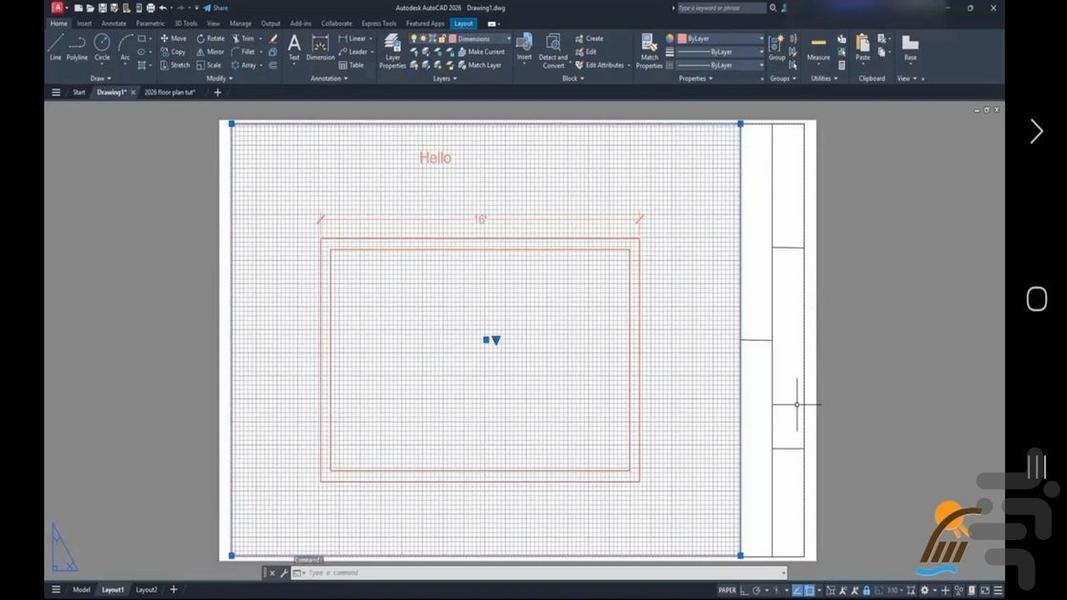1067x600 pixels.
Task: Click the Polyline tool
Action: (77, 46)
